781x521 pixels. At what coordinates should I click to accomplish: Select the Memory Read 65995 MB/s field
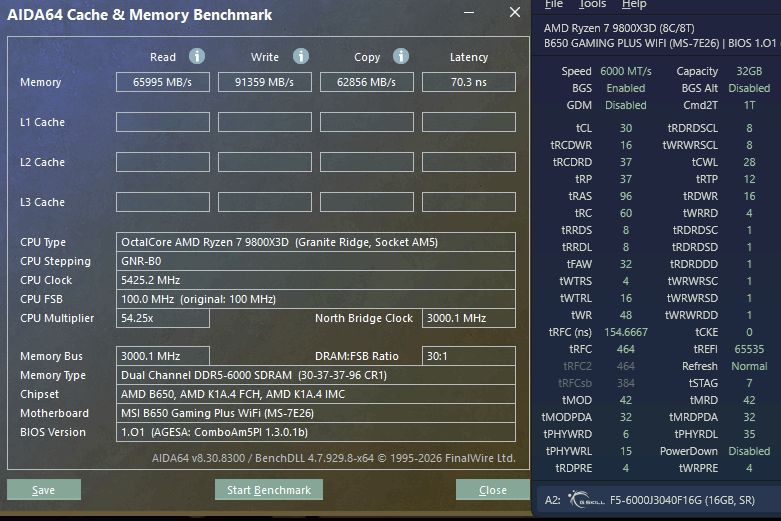[x=162, y=82]
